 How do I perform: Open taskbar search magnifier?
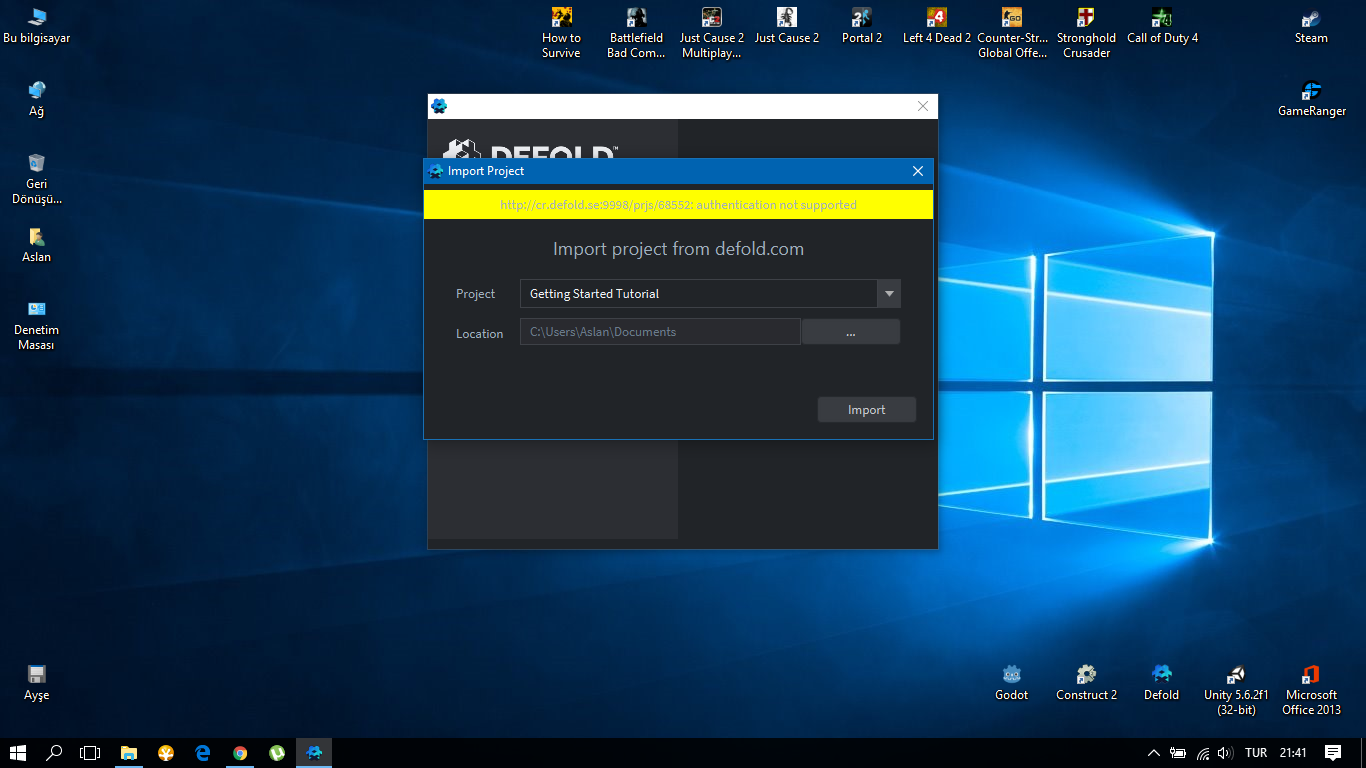click(55, 753)
